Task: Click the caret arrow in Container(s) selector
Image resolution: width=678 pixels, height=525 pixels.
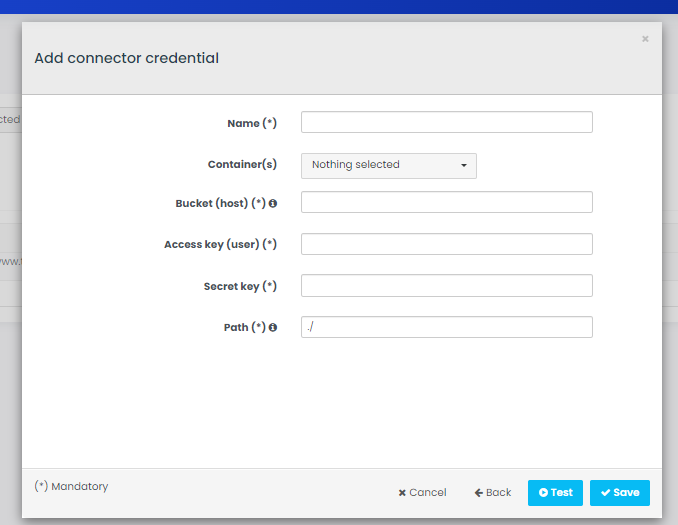Action: [464, 166]
